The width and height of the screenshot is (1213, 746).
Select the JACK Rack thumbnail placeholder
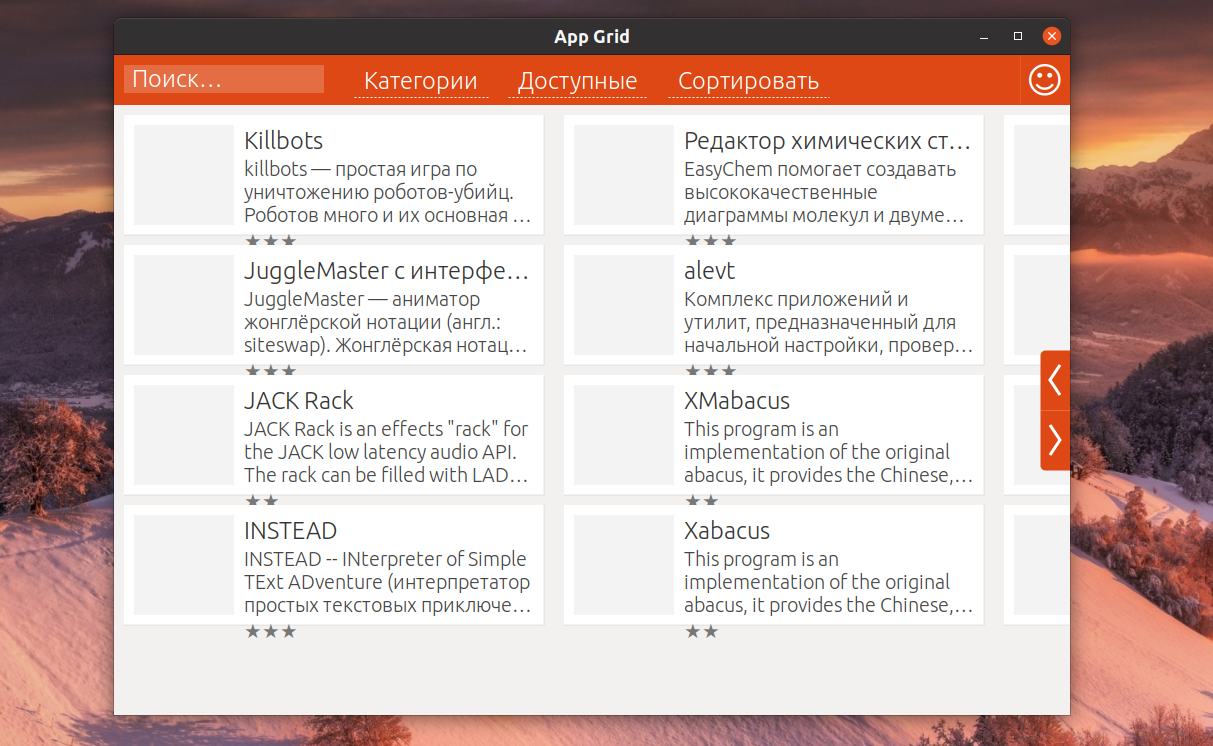click(184, 435)
